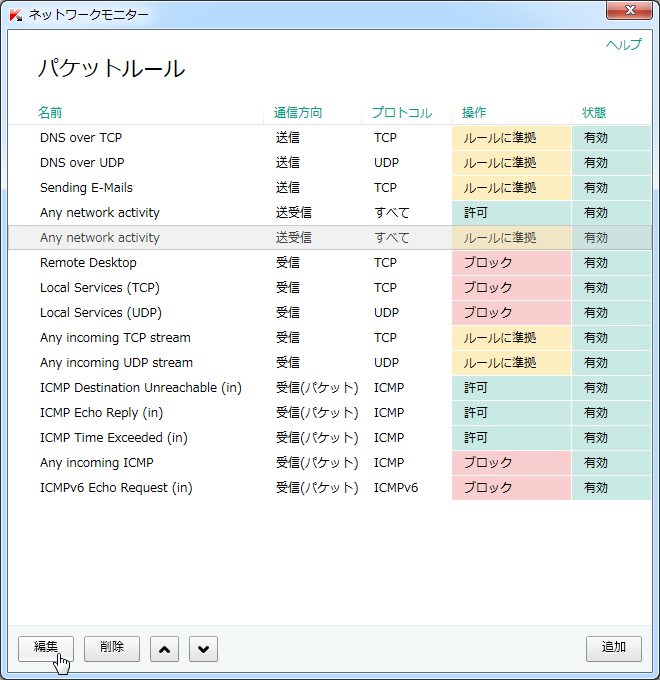Toggle status of Local Services (UDP) rule

tap(610, 313)
